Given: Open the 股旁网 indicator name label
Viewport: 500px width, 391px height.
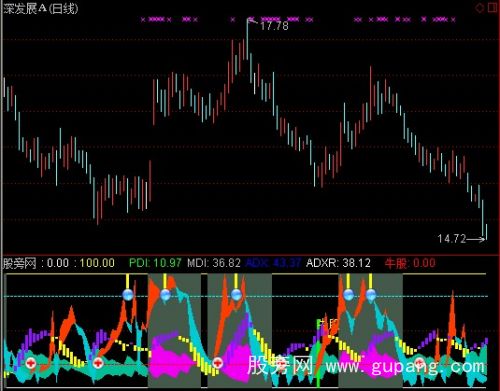Looking at the screenshot, I should 19,263.
